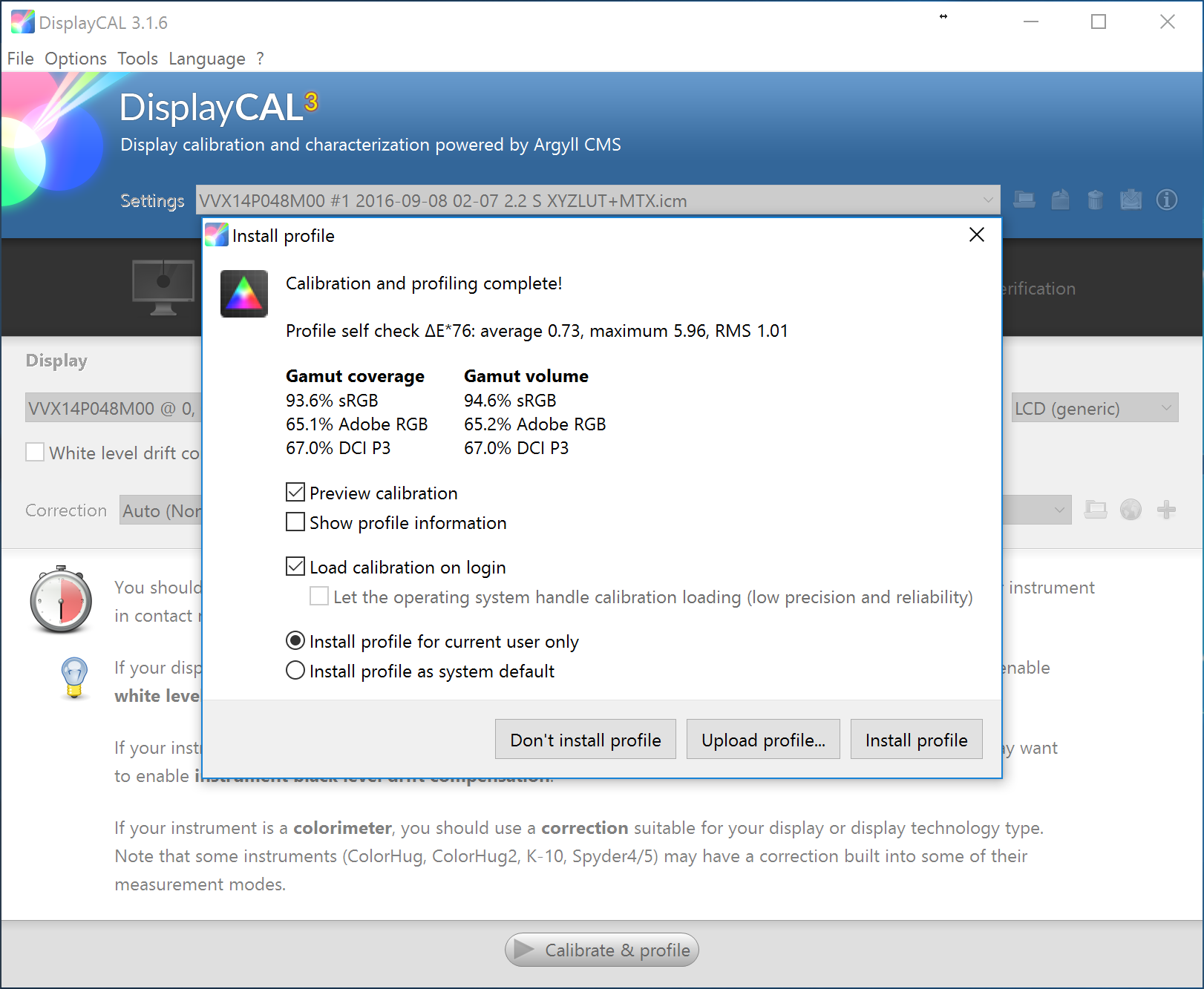Click the Upload profile... button
The height and width of the screenshot is (989, 1204).
pos(763,739)
